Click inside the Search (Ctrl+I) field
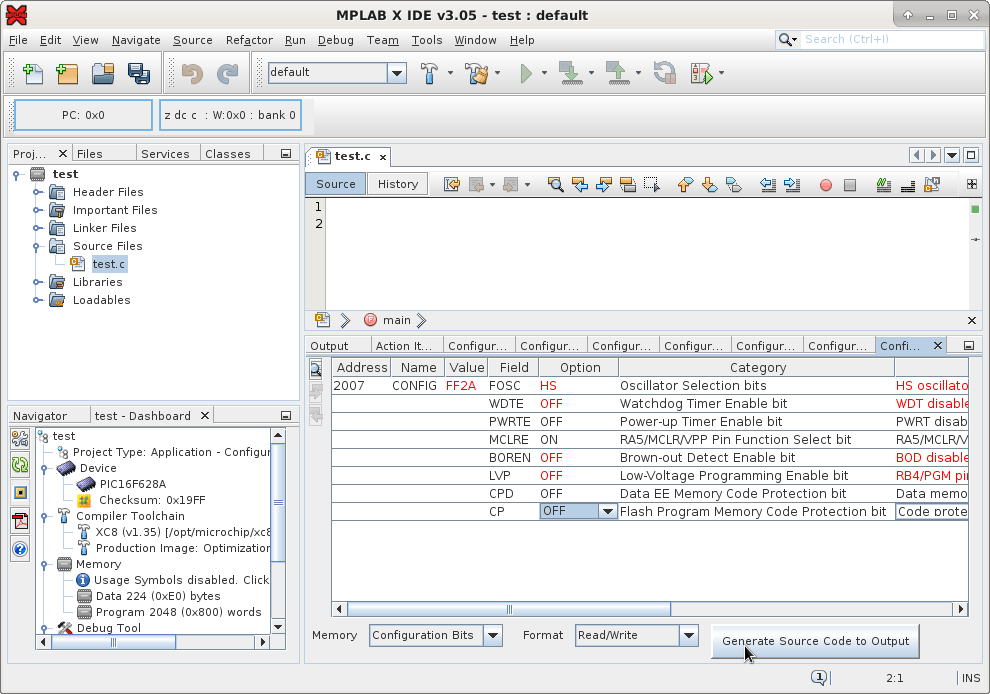The width and height of the screenshot is (990, 694). [x=890, y=39]
